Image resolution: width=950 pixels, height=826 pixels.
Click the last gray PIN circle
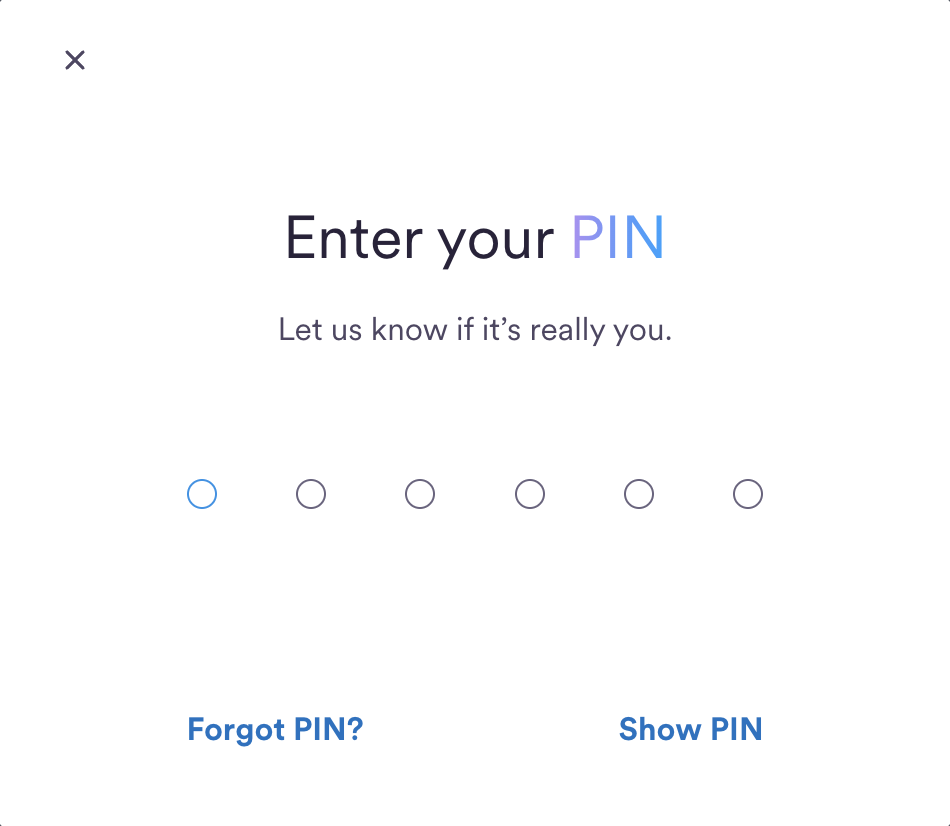tap(748, 494)
